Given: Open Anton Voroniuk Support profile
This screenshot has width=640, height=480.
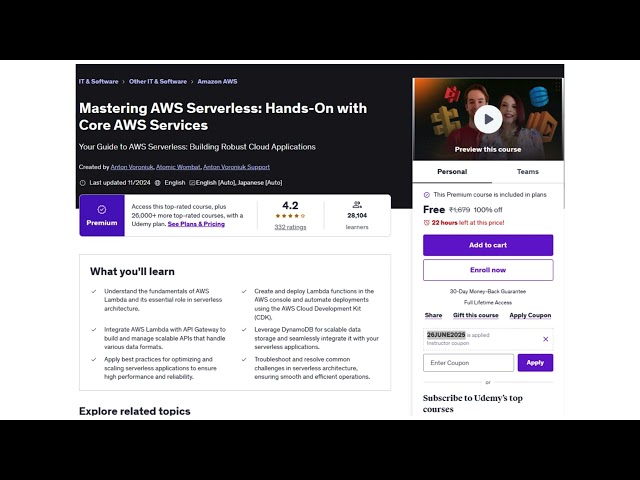Looking at the screenshot, I should 236,167.
